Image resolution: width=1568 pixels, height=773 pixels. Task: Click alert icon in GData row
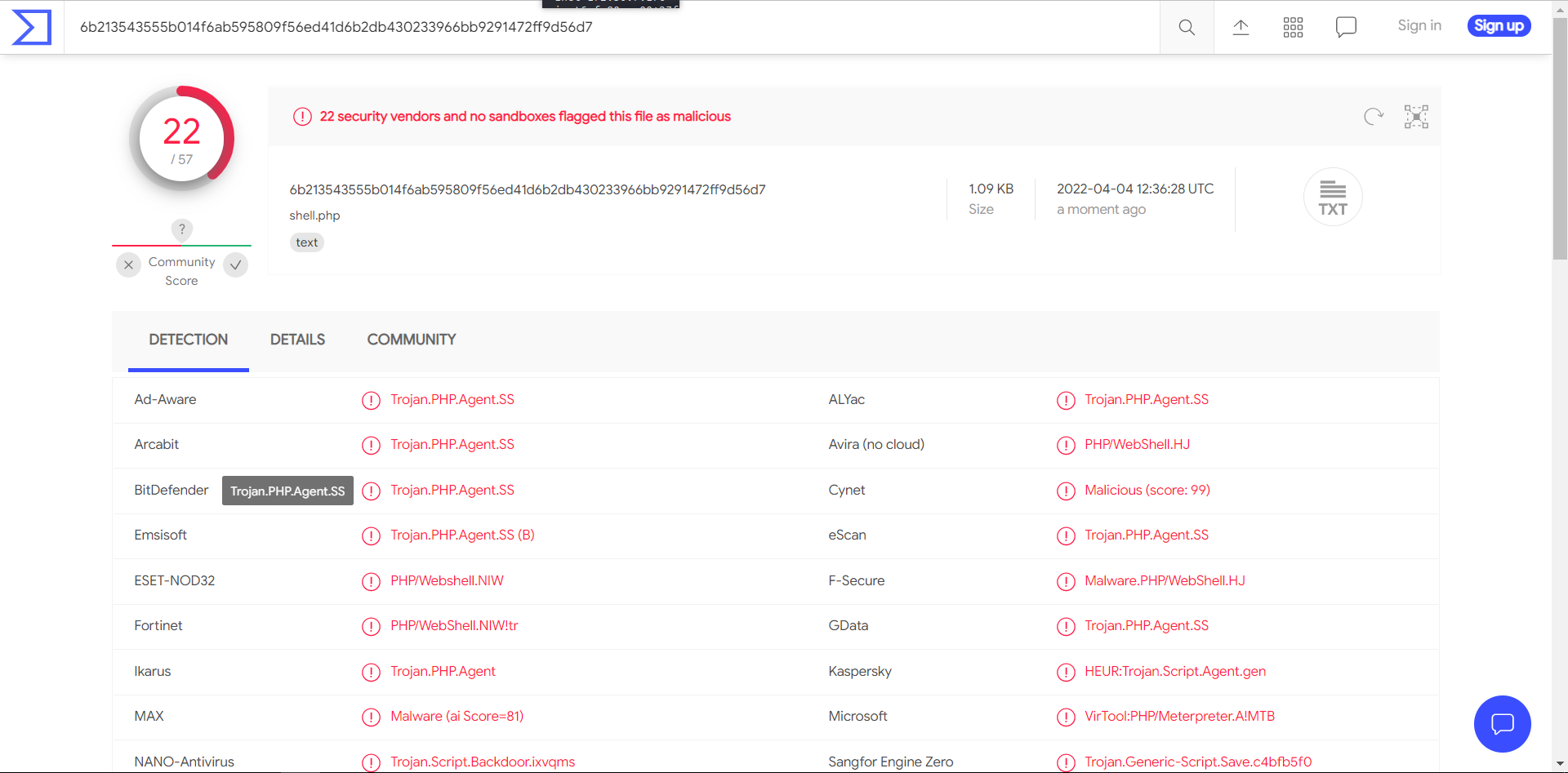(1066, 626)
